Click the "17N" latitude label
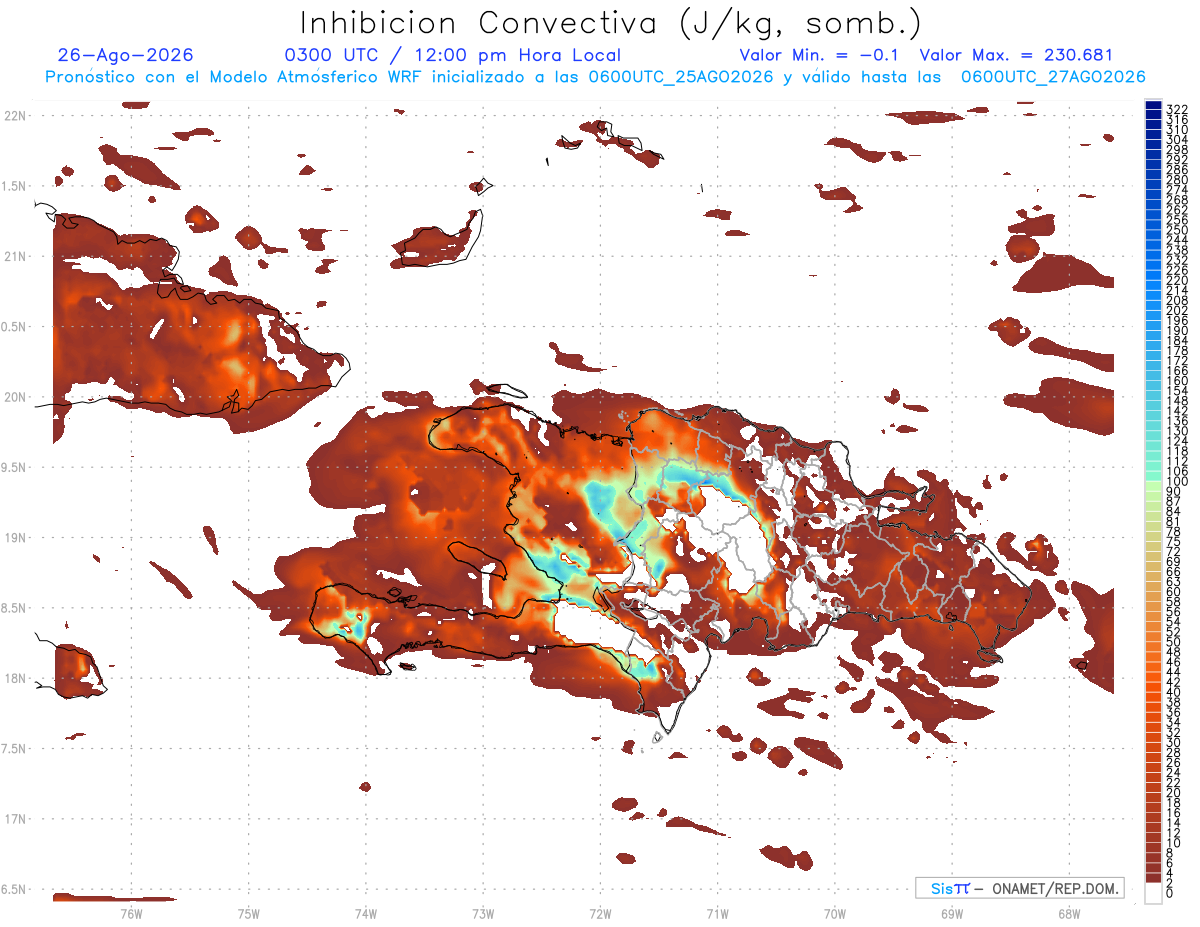Screen dimensions: 1200x927 [x=14, y=819]
